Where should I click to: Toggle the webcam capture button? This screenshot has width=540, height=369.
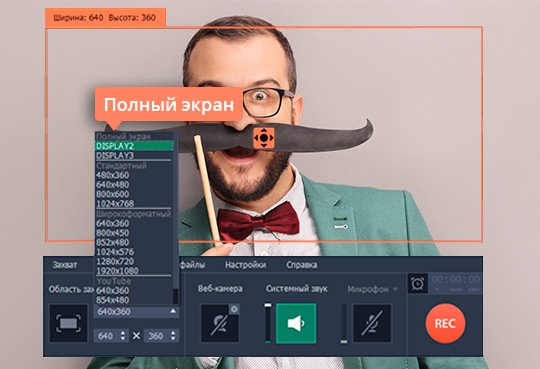(220, 323)
